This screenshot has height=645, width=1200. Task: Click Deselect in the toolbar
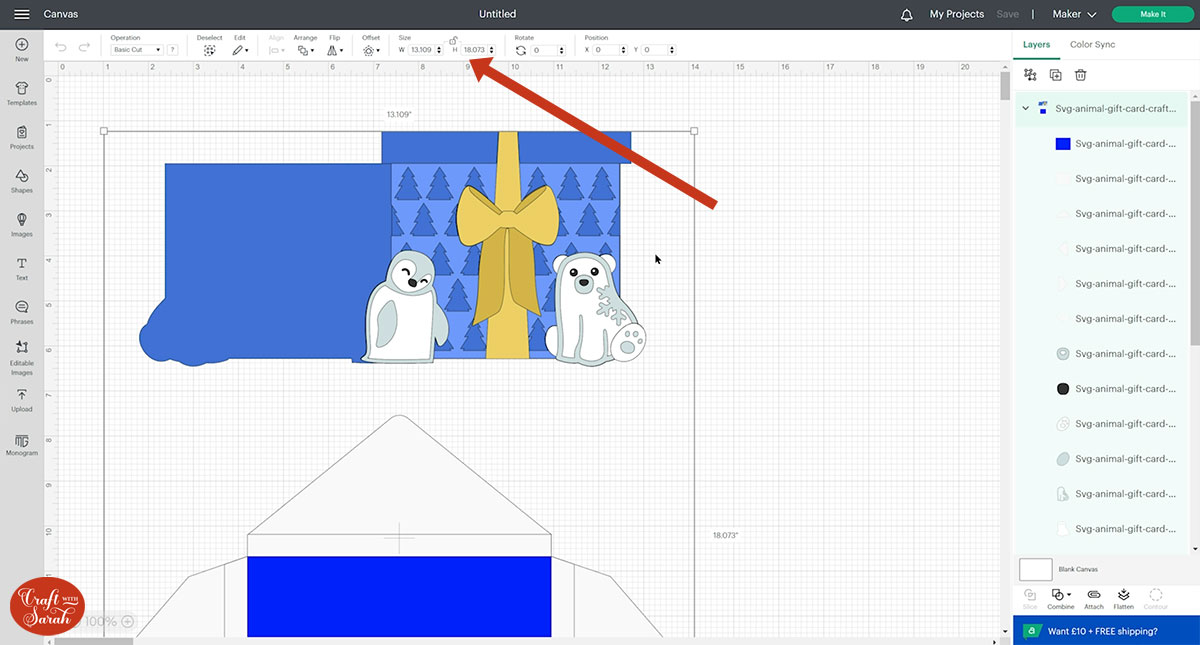209,50
